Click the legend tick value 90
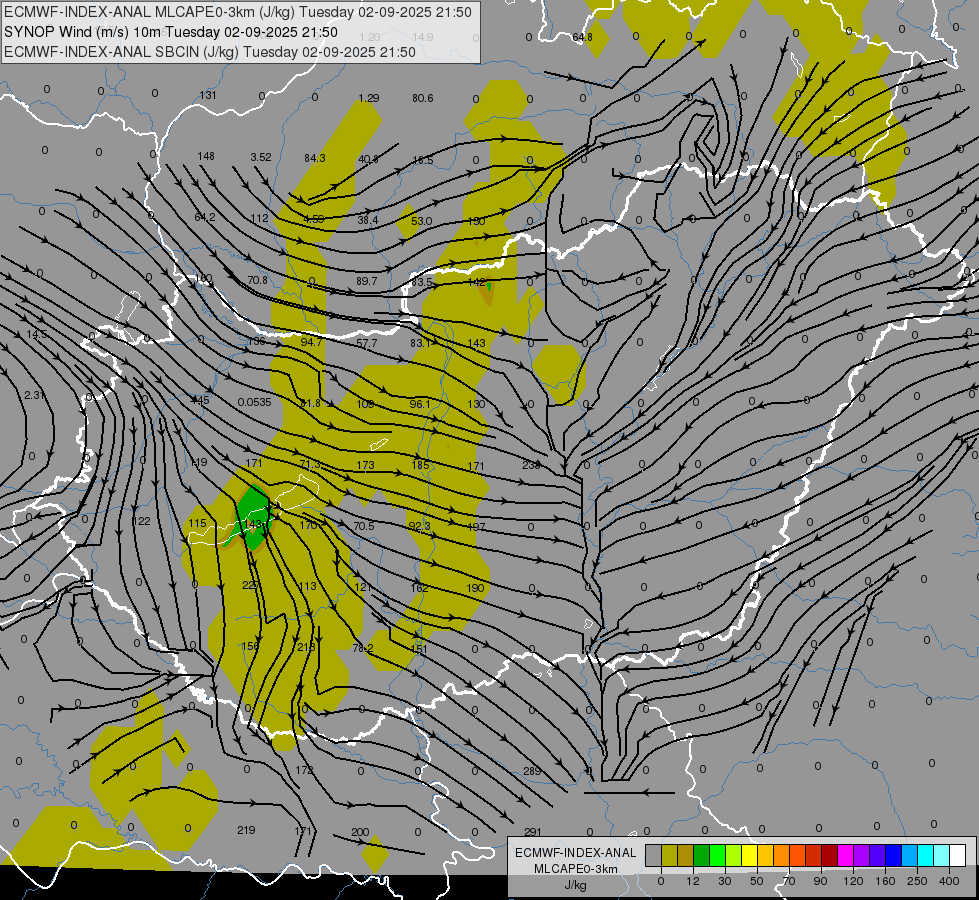Viewport: 979px width, 900px height. (x=820, y=881)
